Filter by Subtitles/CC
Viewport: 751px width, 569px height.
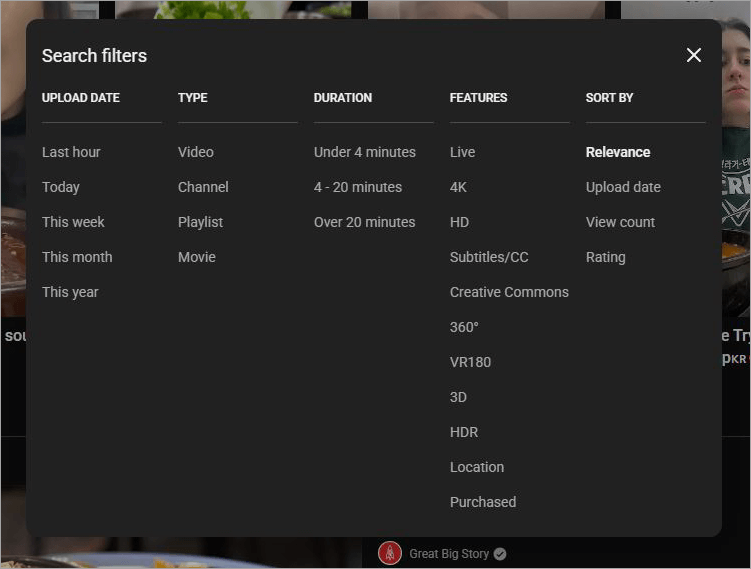(489, 257)
